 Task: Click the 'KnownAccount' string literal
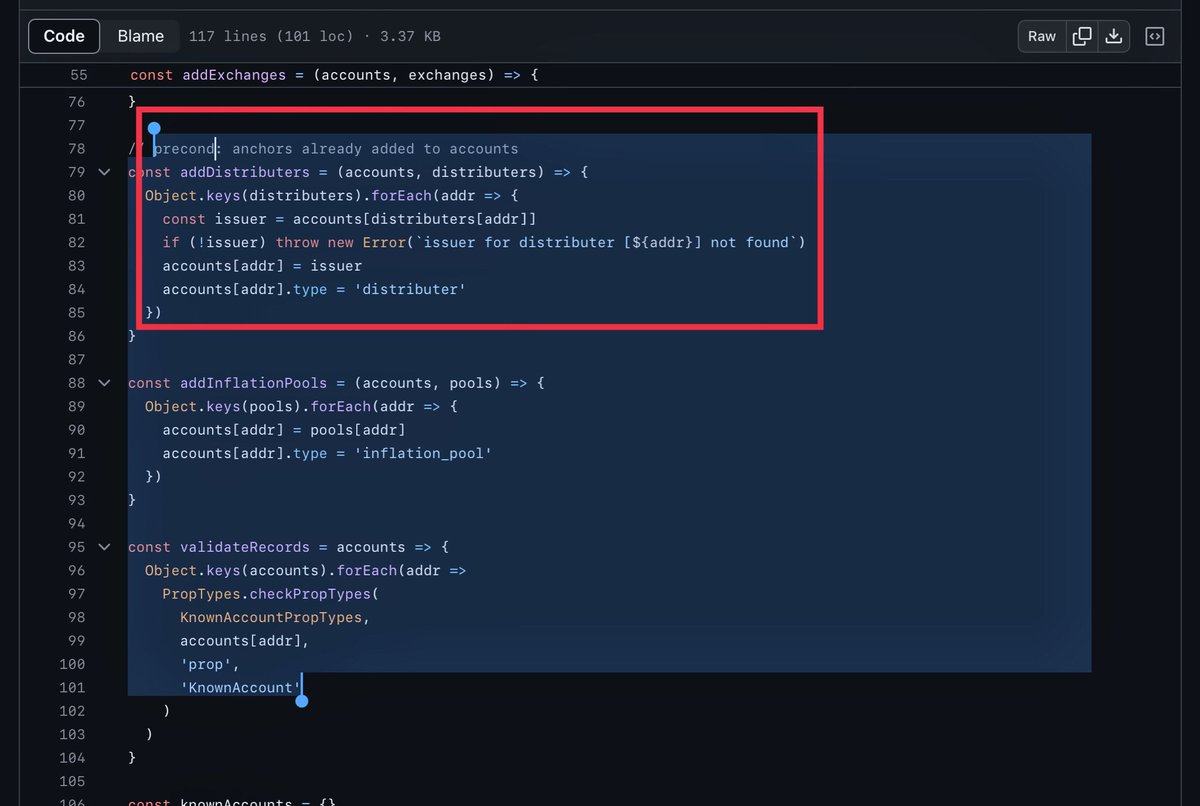[240, 688]
